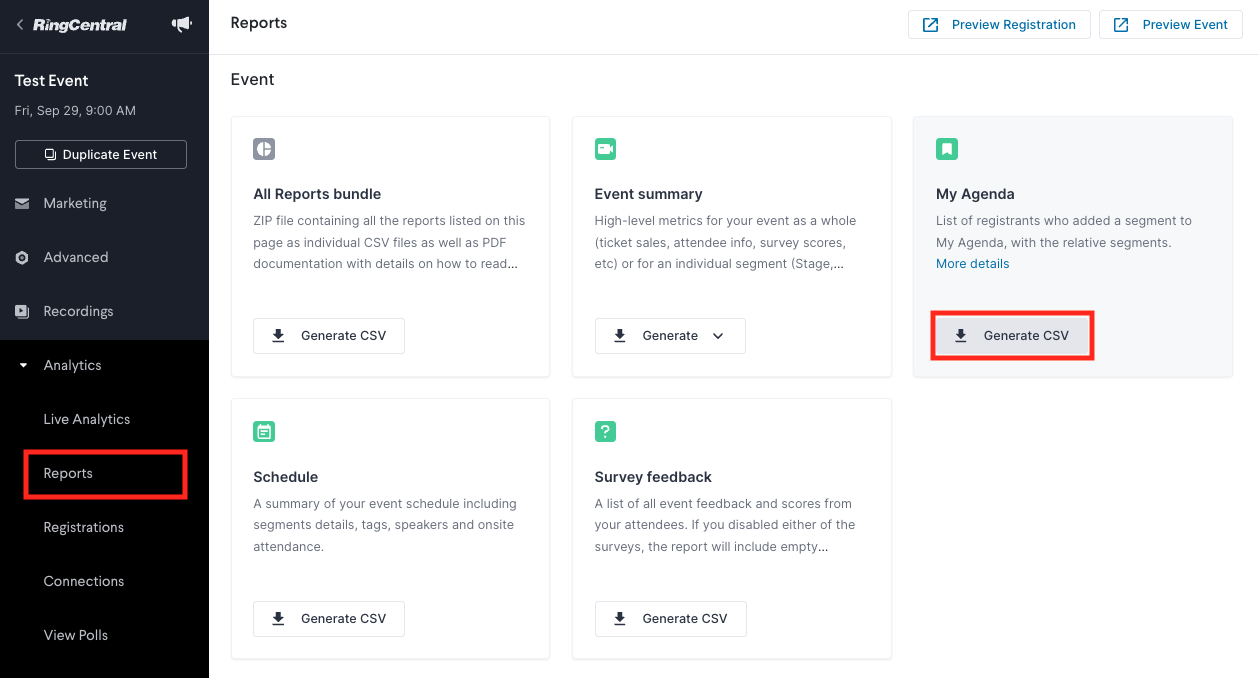Select Reports in the sidebar
The image size is (1259, 678).
[68, 473]
